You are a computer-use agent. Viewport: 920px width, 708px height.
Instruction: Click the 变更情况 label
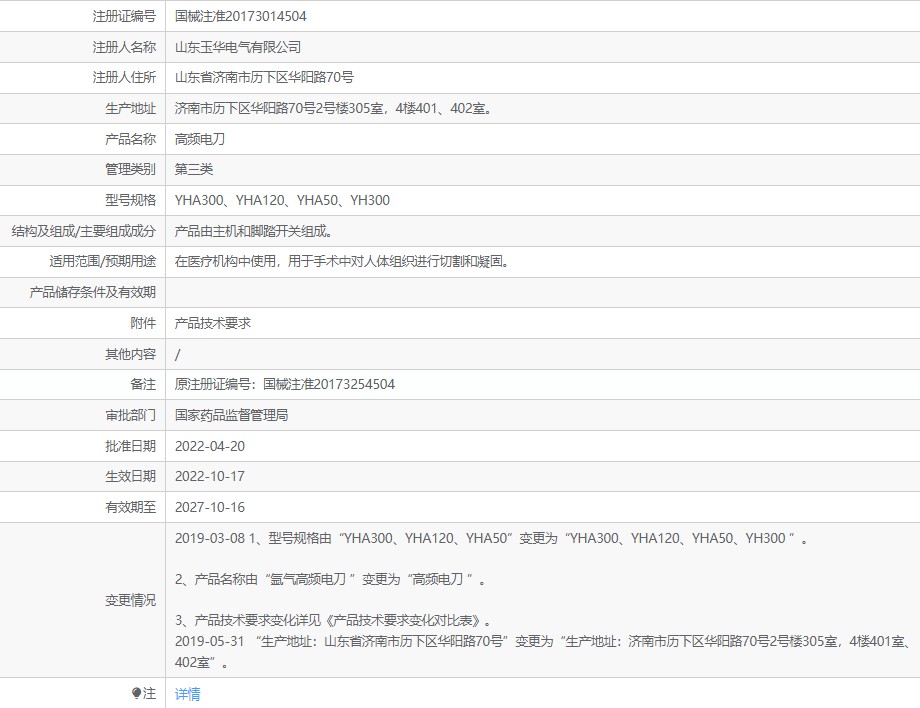pyautogui.click(x=130, y=600)
